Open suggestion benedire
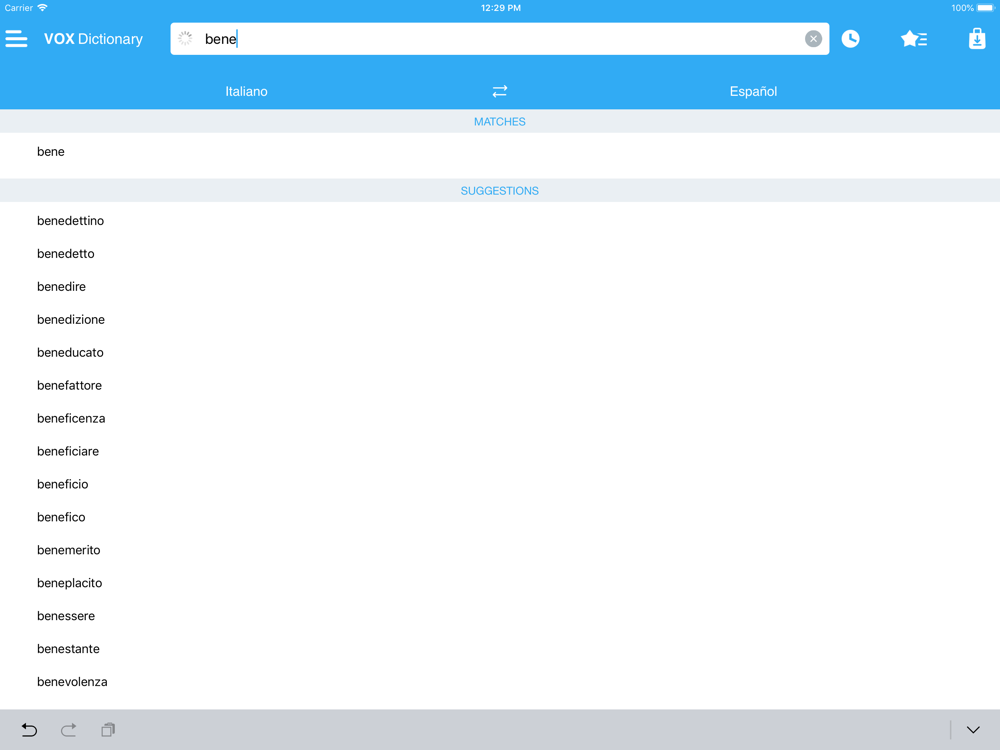 click(500, 286)
